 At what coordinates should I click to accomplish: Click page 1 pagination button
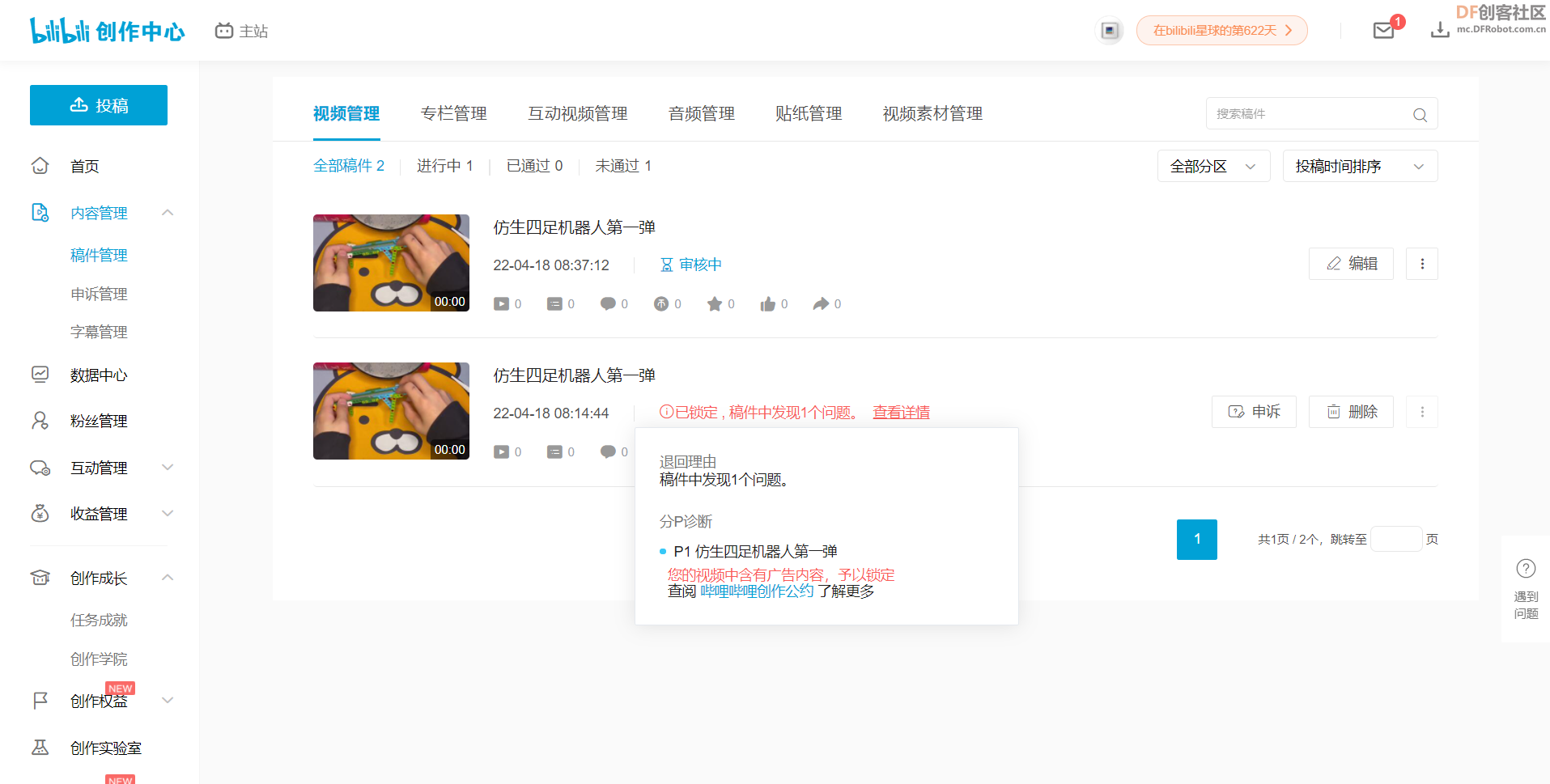(1196, 540)
